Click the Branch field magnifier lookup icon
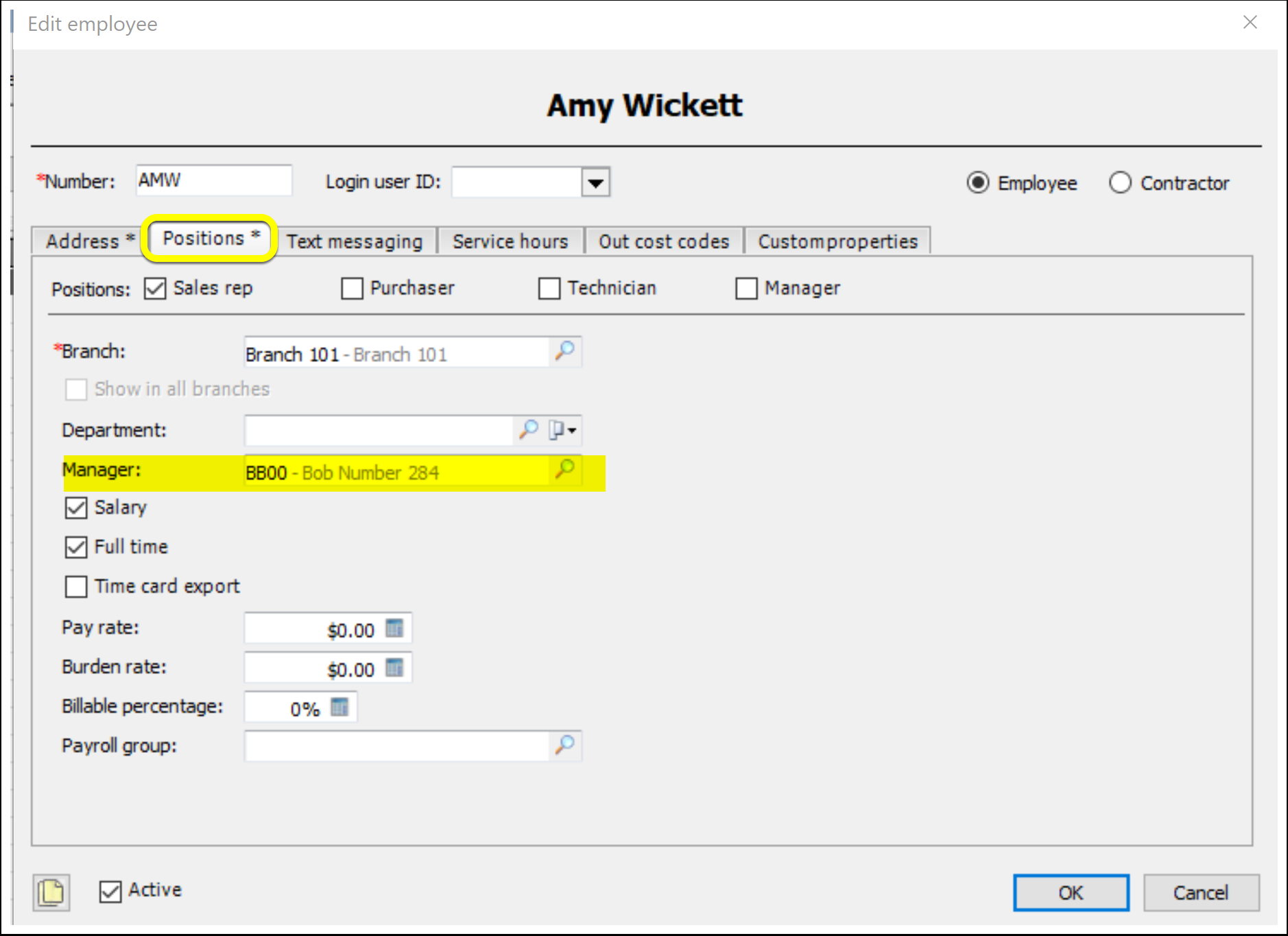The height and width of the screenshot is (936, 1288). 564,351
